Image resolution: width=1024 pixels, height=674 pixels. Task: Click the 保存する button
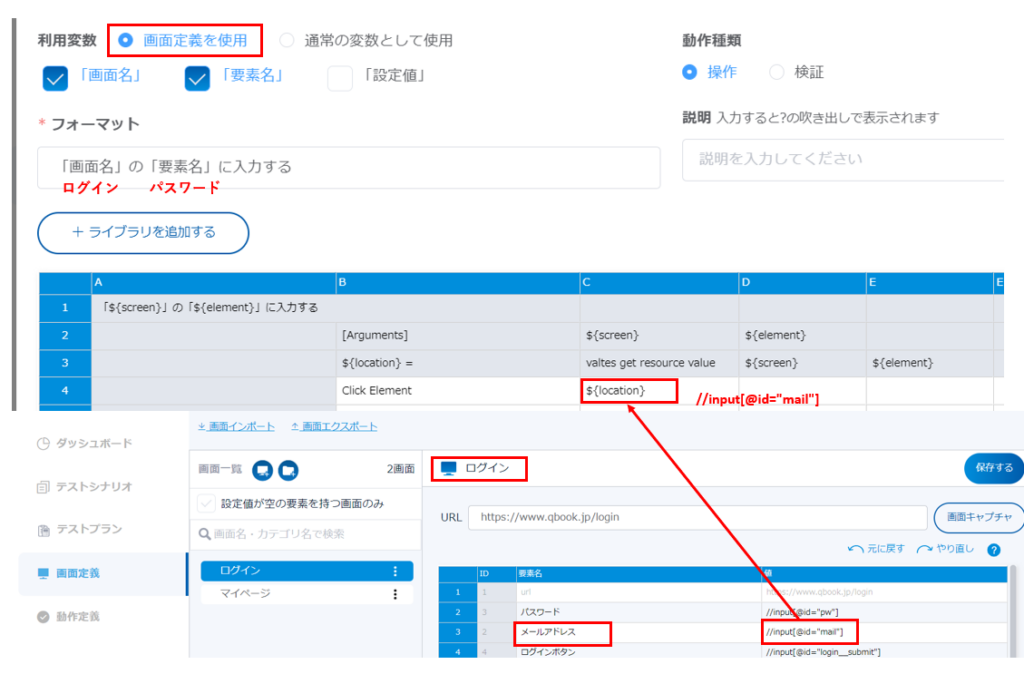coord(993,468)
